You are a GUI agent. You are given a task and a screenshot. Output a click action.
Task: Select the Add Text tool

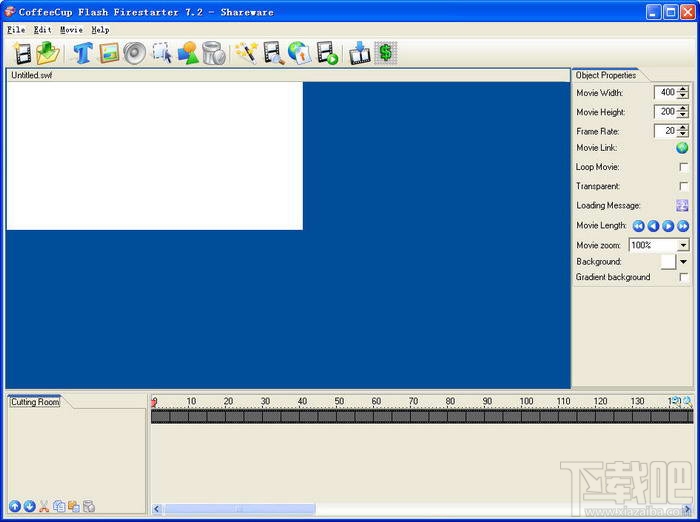click(x=83, y=53)
